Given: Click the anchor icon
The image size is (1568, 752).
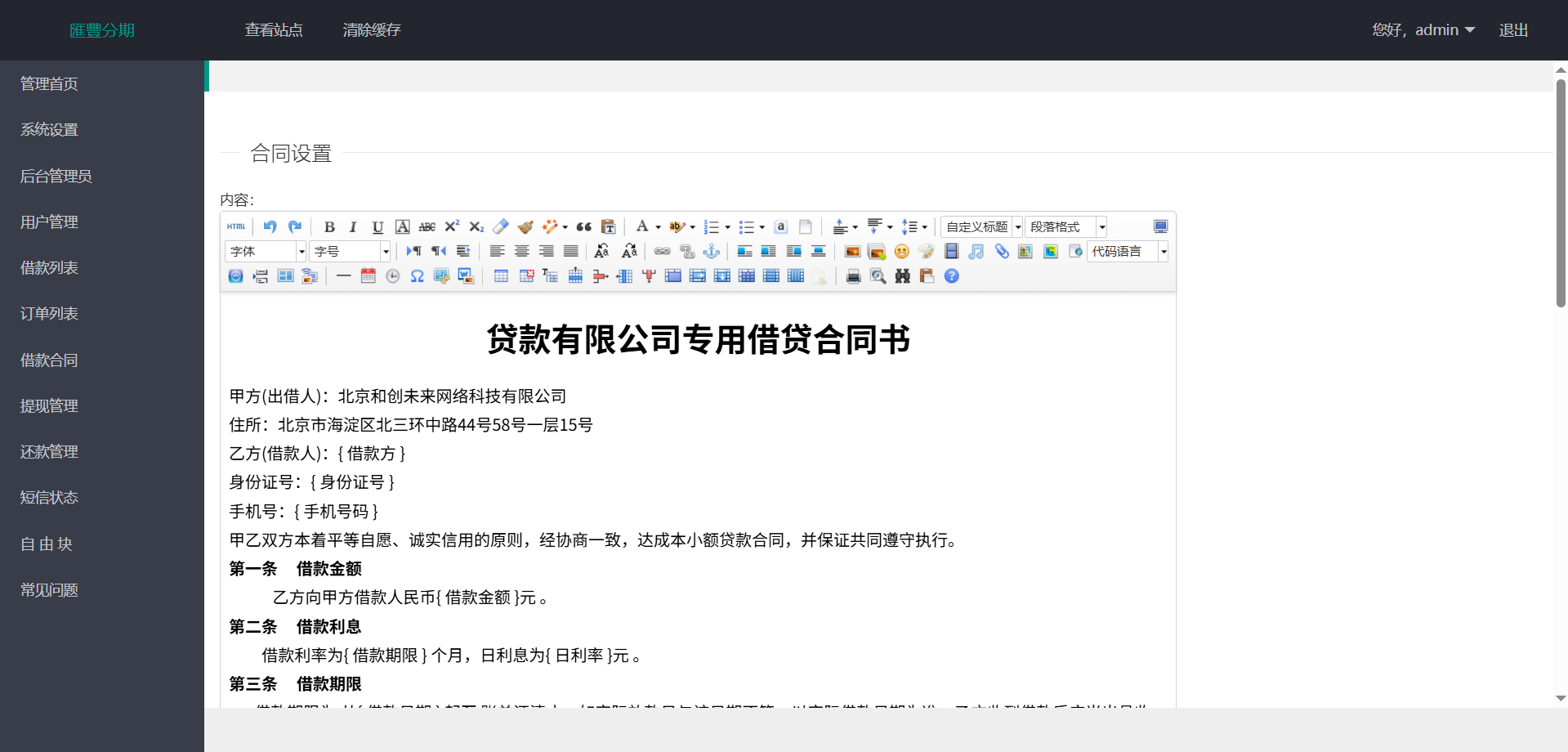Looking at the screenshot, I should coord(712,252).
